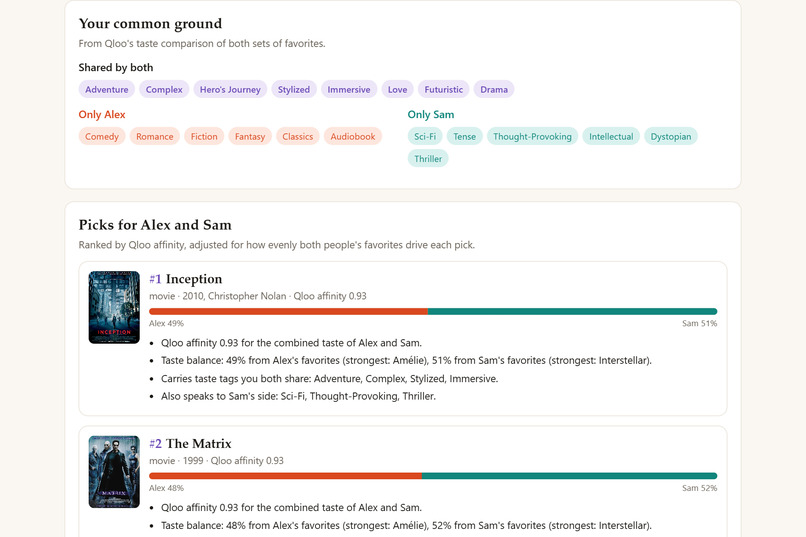This screenshot has width=806, height=537.
Task: Select Alex's Romance tag
Action: click(x=154, y=136)
